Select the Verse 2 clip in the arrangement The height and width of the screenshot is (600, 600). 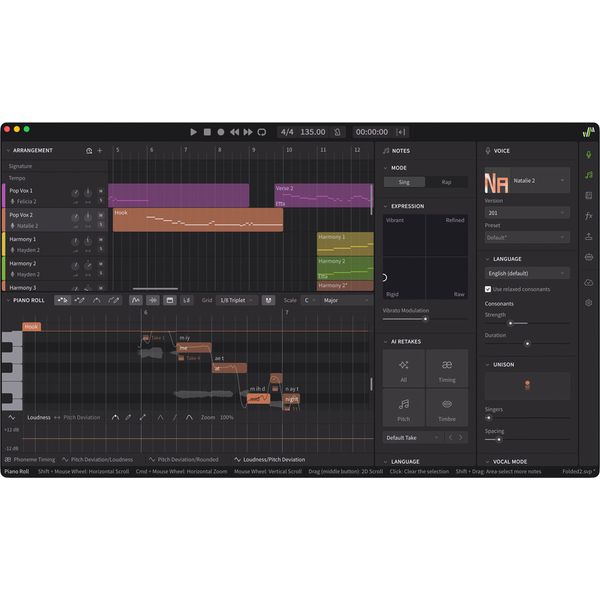point(323,196)
